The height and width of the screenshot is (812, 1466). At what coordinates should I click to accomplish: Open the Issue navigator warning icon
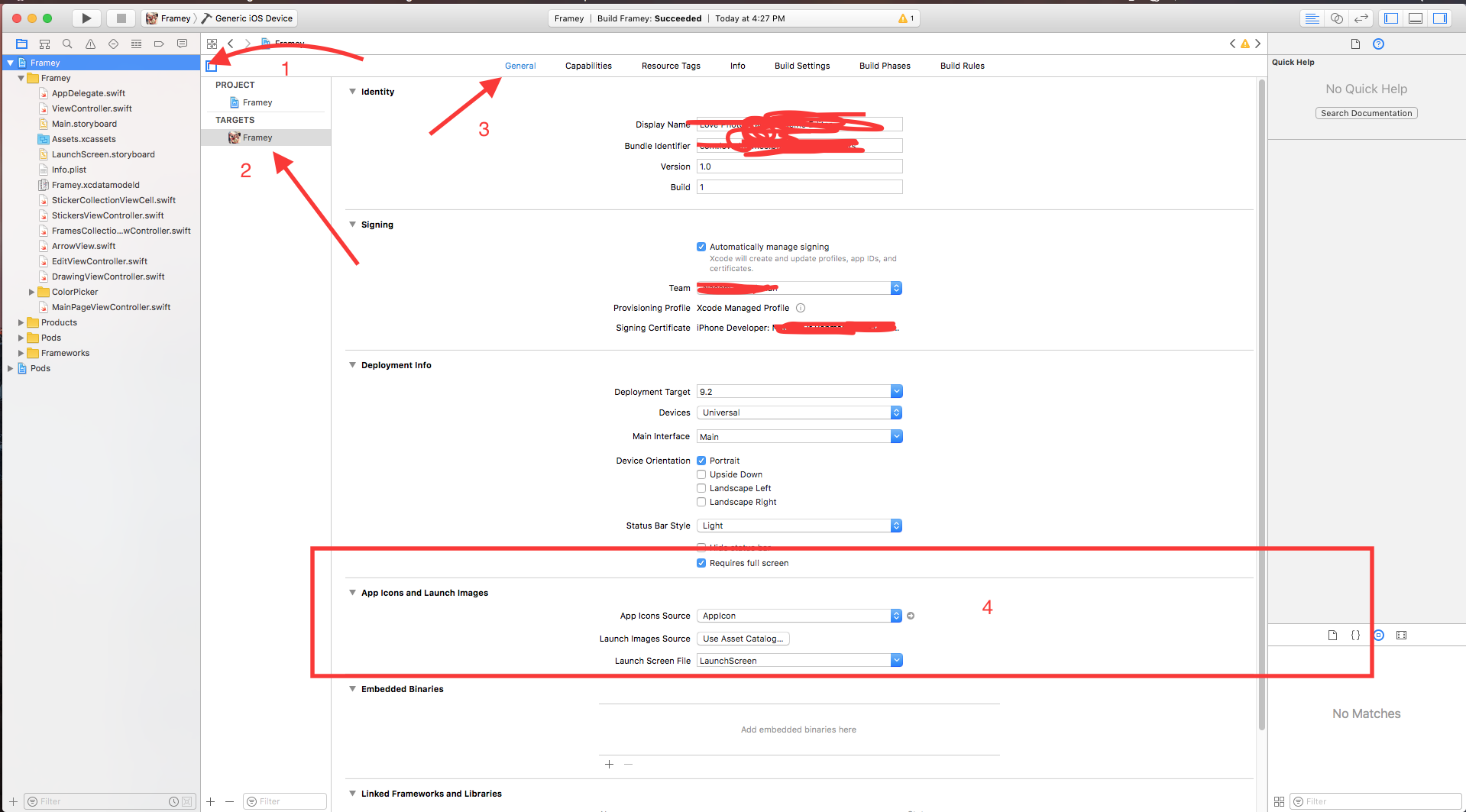tap(90, 44)
